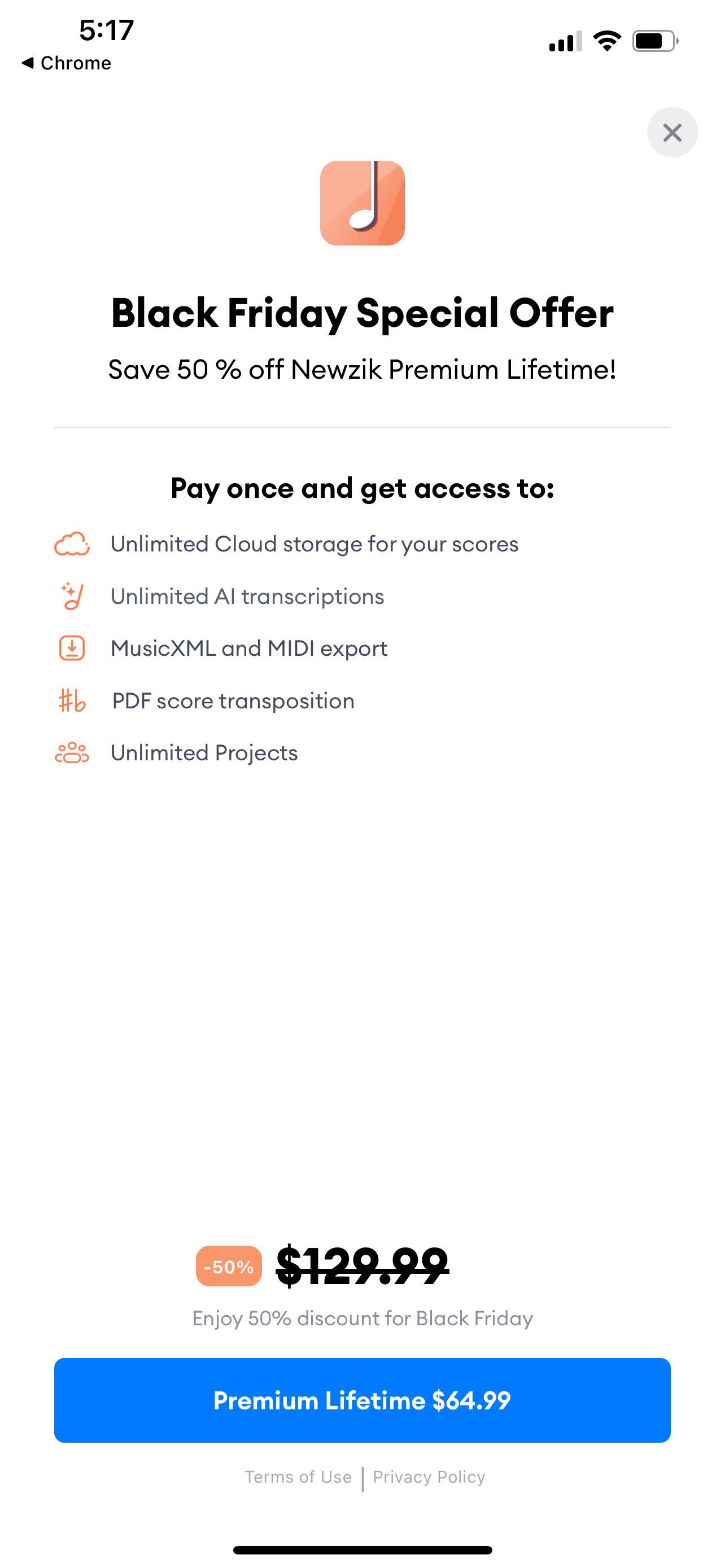Tap the Wi-Fi status icon

(x=606, y=41)
